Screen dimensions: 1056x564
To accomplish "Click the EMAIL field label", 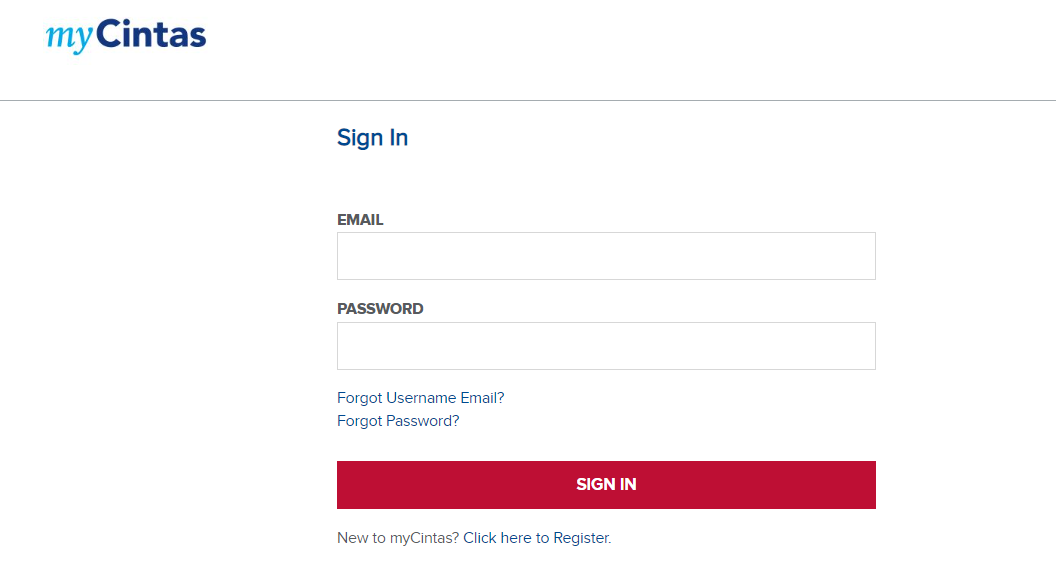I will pos(360,220).
